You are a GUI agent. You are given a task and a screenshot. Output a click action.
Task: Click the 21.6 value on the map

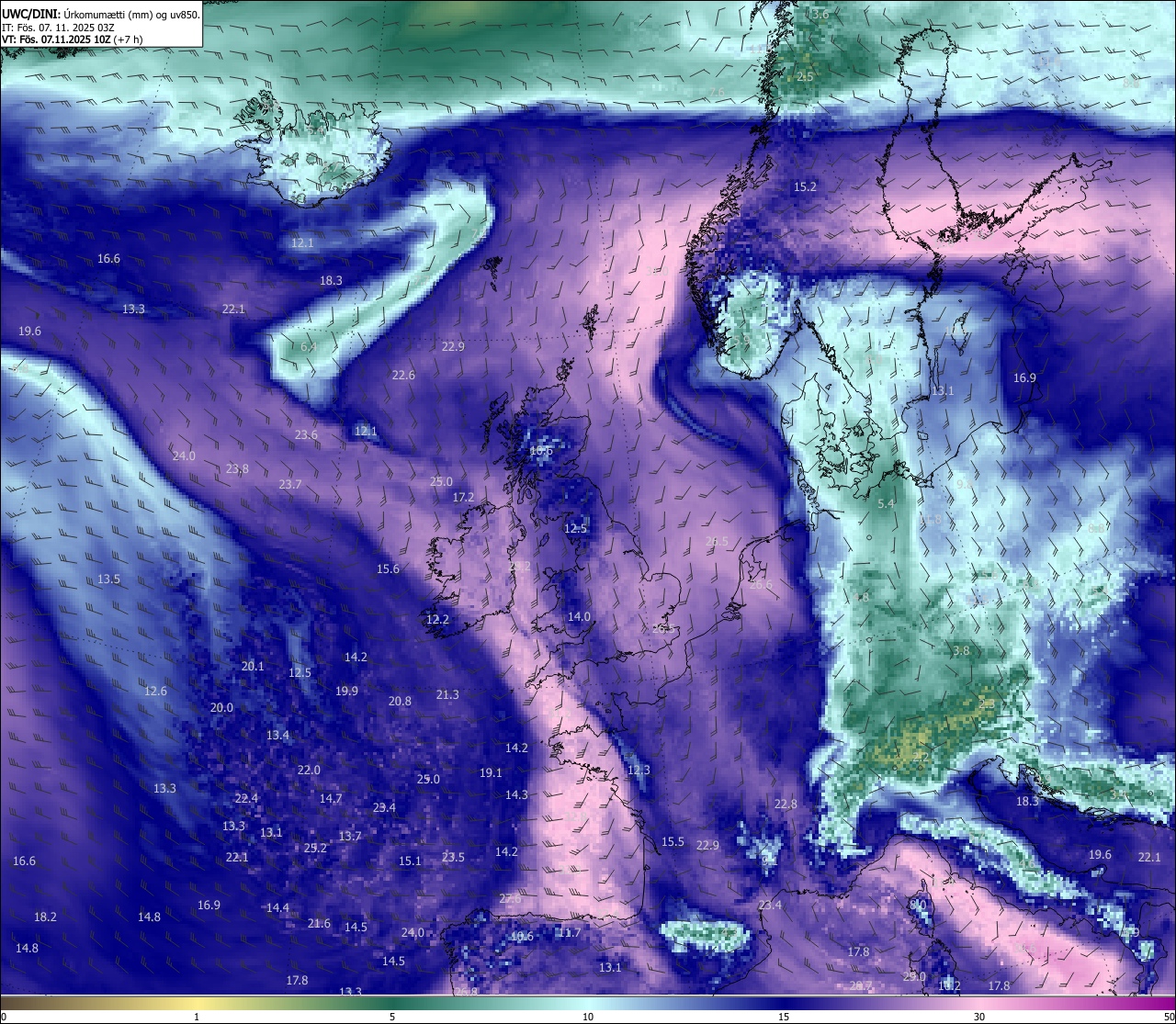click(319, 923)
